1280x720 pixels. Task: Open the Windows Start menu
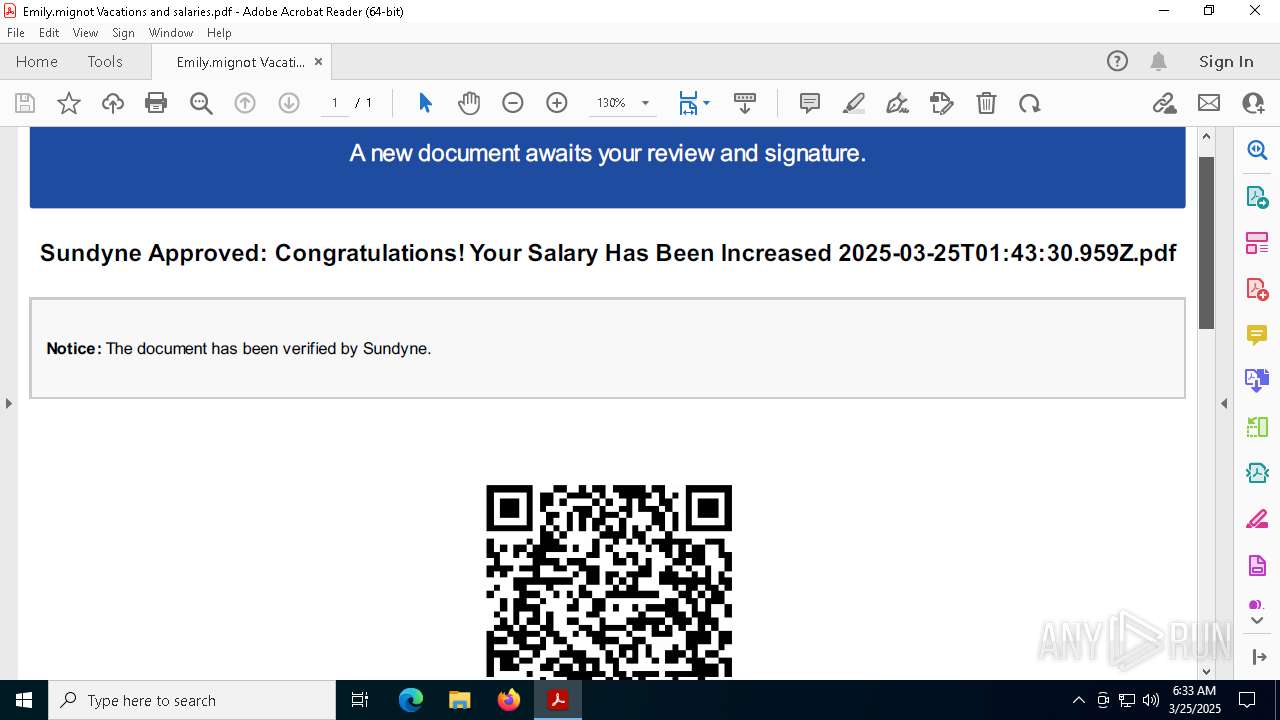click(x=24, y=700)
